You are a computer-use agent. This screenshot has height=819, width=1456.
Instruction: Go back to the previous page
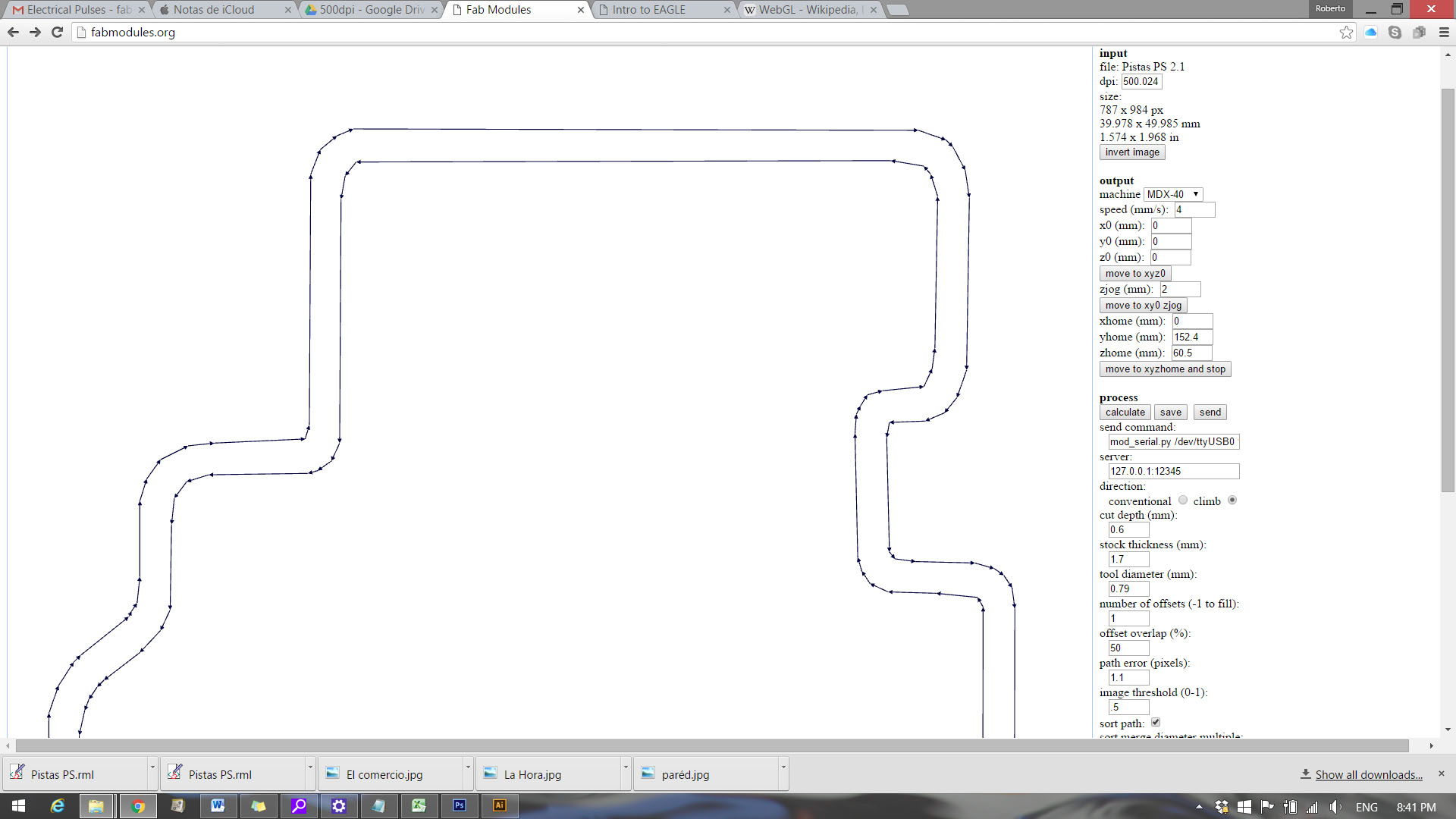tap(13, 32)
